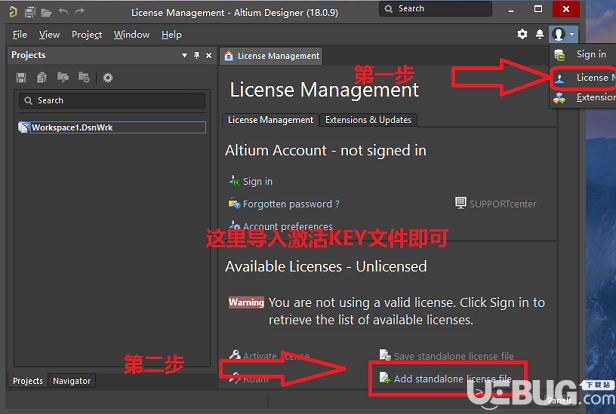Click the Save icon in Projects panel toolbar
This screenshot has height=414, width=616.
(21, 77)
